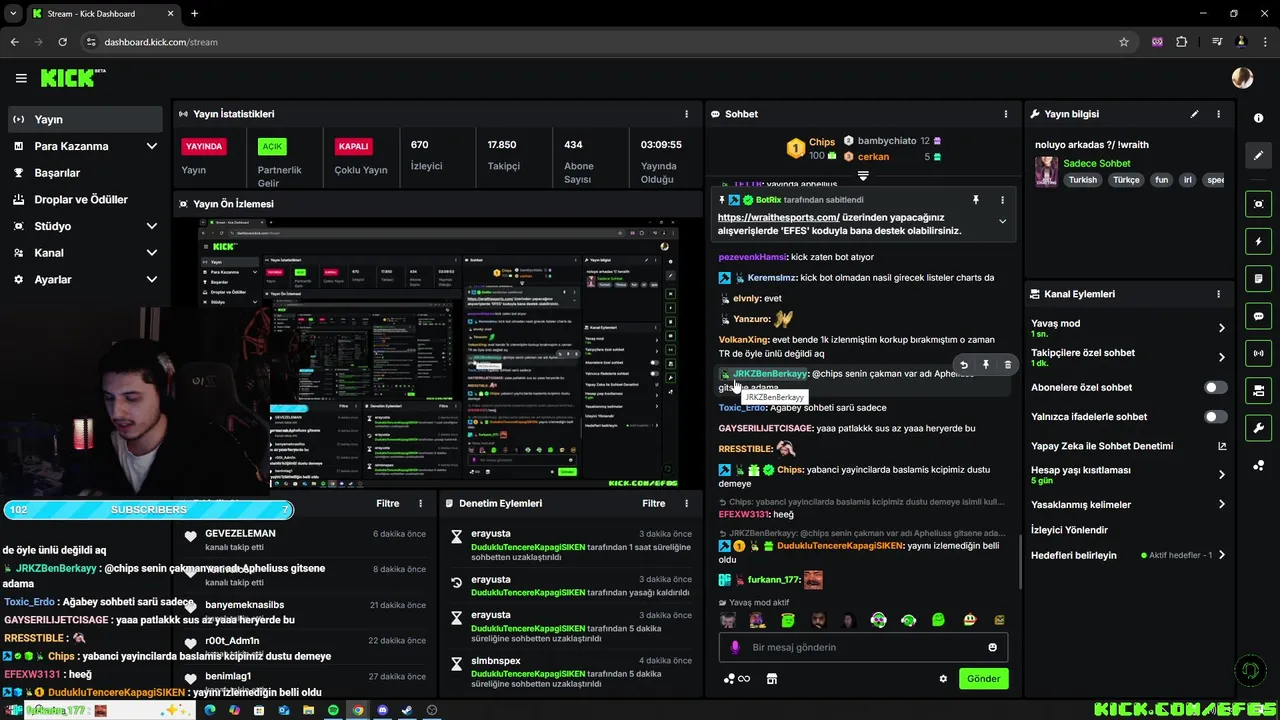This screenshot has width=1280, height=720.
Task: Click Filtre in the Denetim Eylemleri panel
Action: tap(654, 504)
